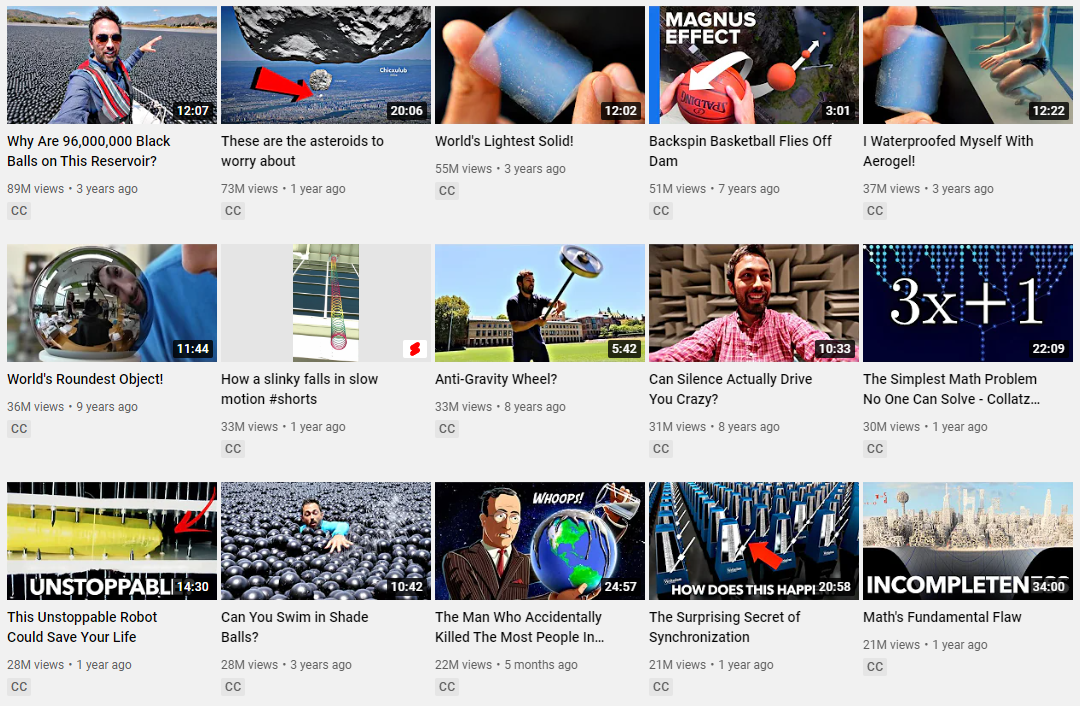Click title 'Can You Swim in Shade Balls?'
This screenshot has width=1080, height=706.
click(x=295, y=627)
